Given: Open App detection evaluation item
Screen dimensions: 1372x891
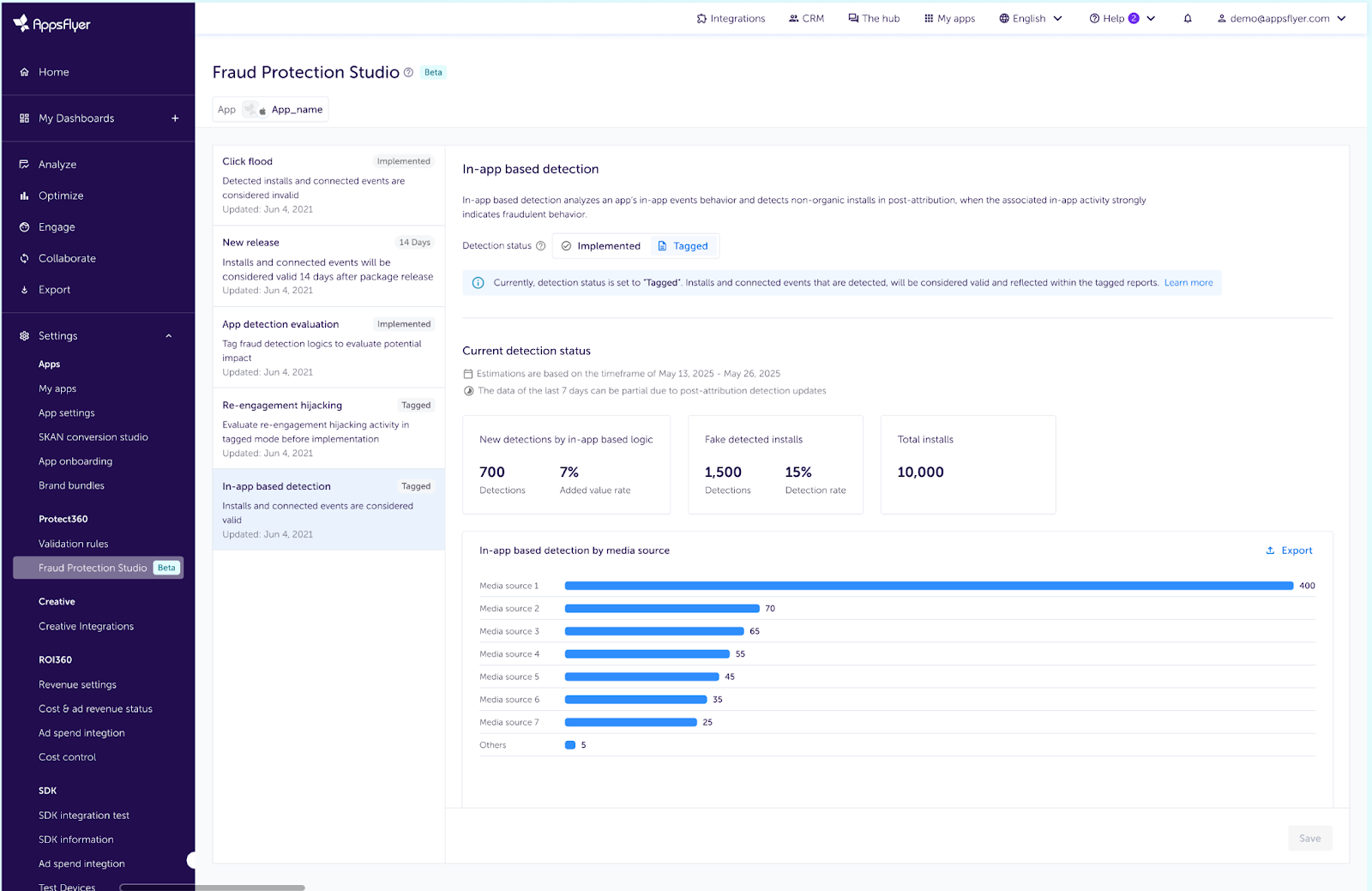Looking at the screenshot, I should coord(328,347).
